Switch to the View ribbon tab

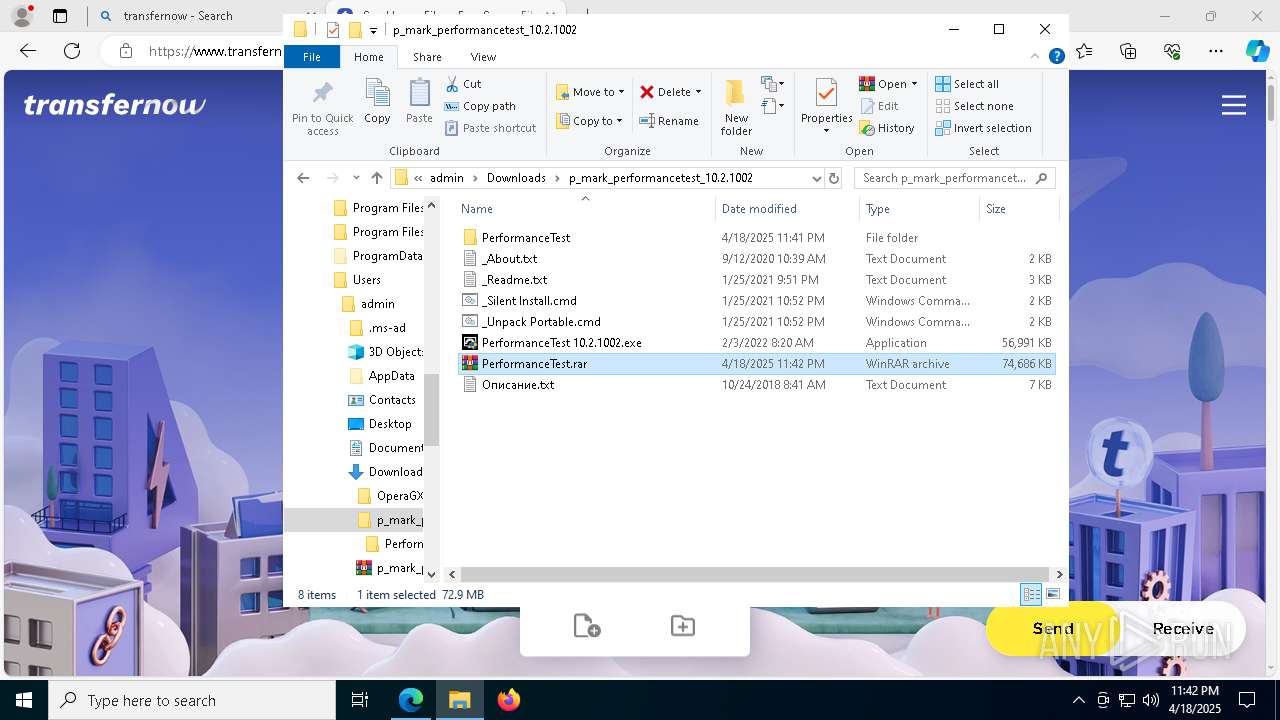(x=483, y=57)
